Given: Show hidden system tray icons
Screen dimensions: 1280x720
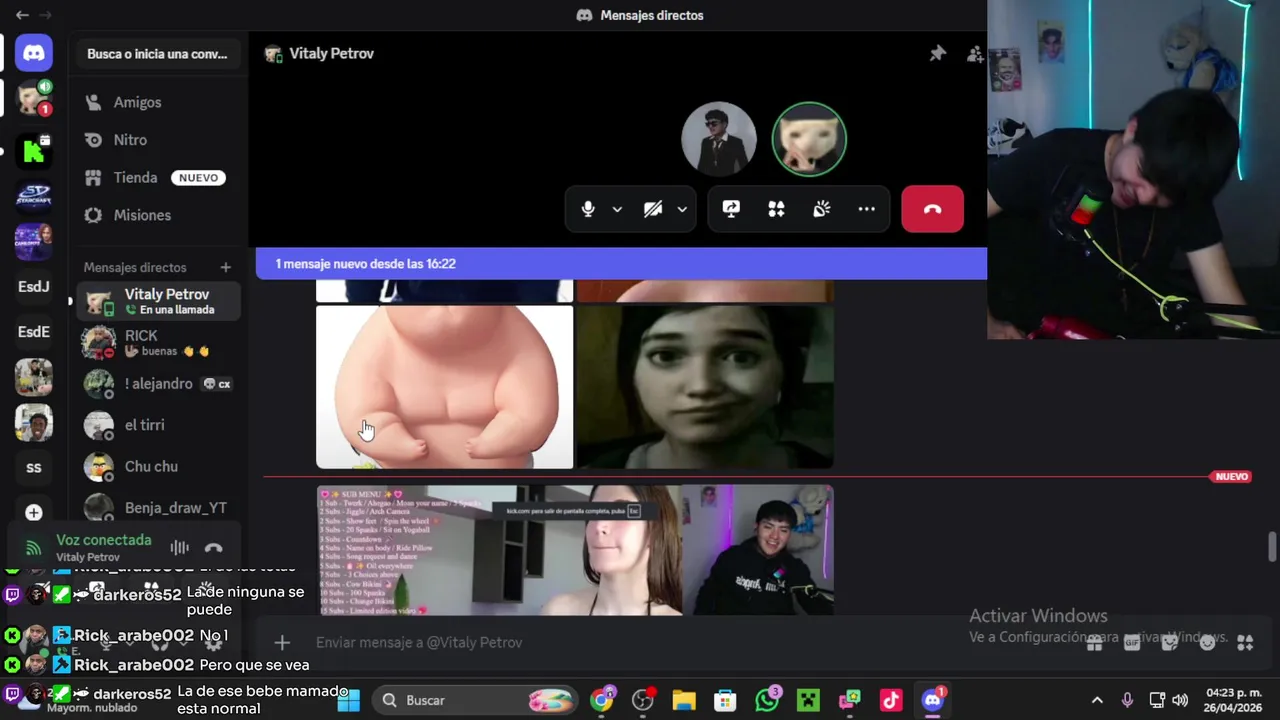Looking at the screenshot, I should coord(1097,700).
